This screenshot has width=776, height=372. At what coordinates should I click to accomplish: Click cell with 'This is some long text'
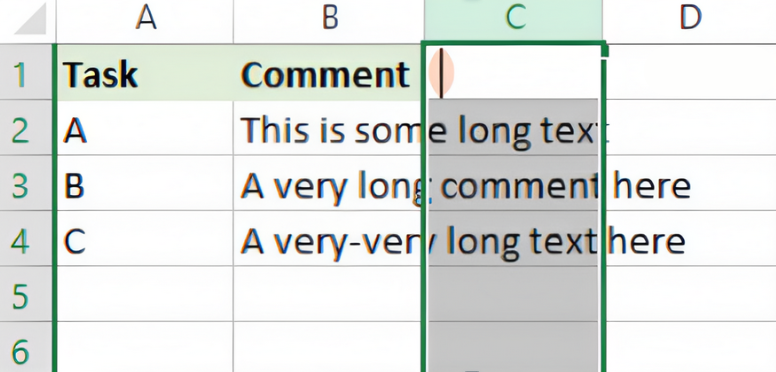[327, 128]
